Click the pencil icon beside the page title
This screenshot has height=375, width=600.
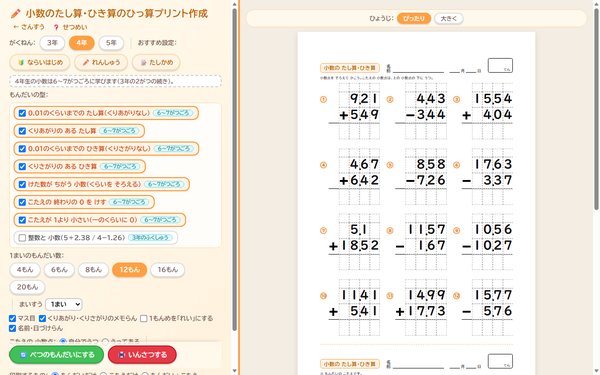coord(15,14)
